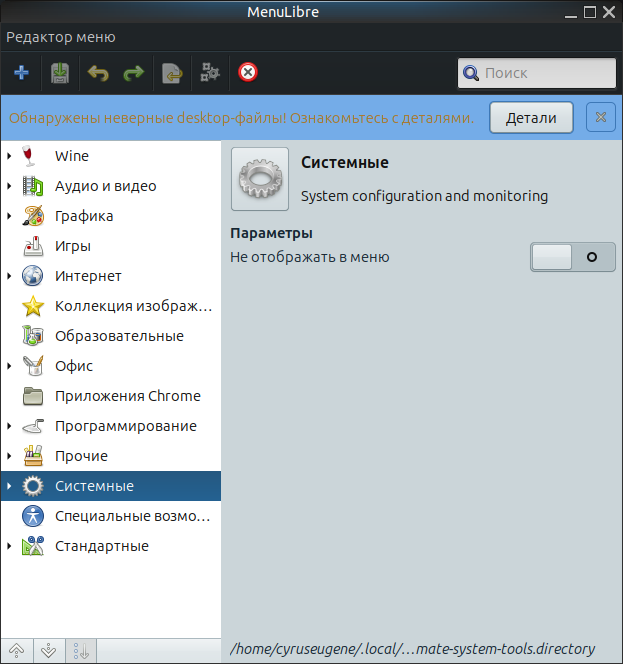Click the large gear icon for Системные
Screen dimensions: 623x664
tap(260, 179)
